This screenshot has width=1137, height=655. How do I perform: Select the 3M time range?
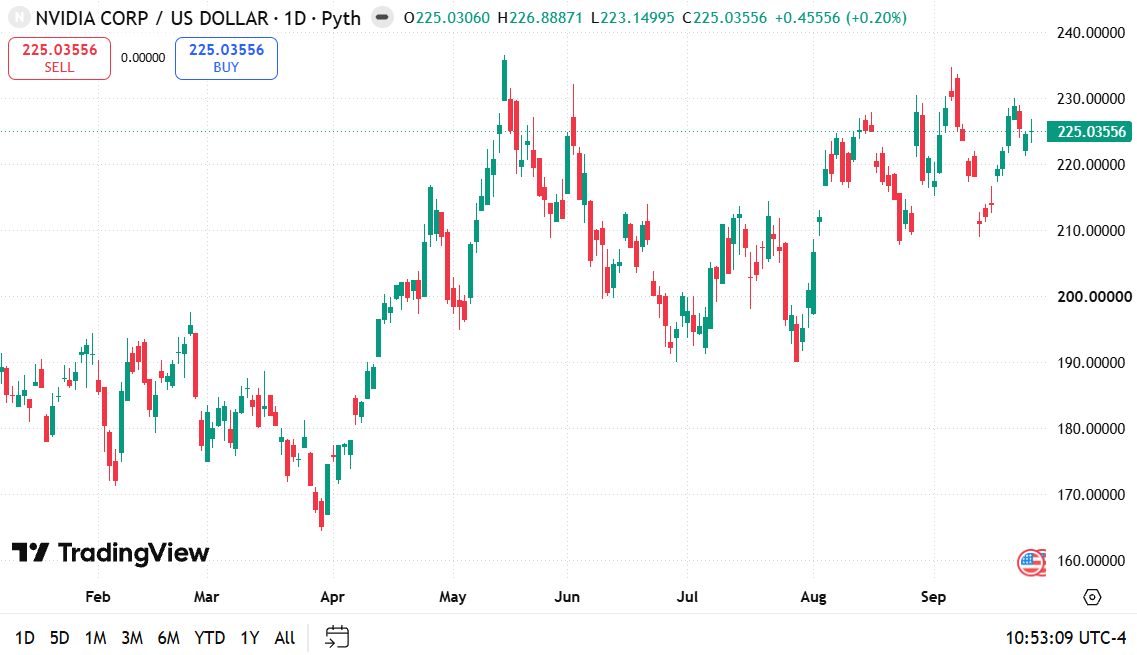pyautogui.click(x=131, y=638)
